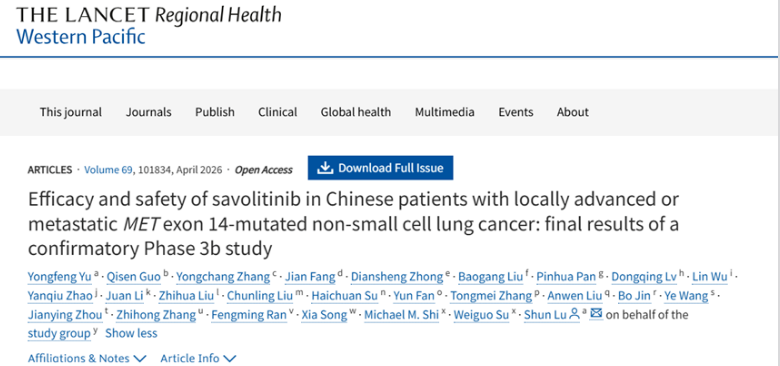Open The Lancet Regional Health logo
780x366 pixels.
click(148, 26)
